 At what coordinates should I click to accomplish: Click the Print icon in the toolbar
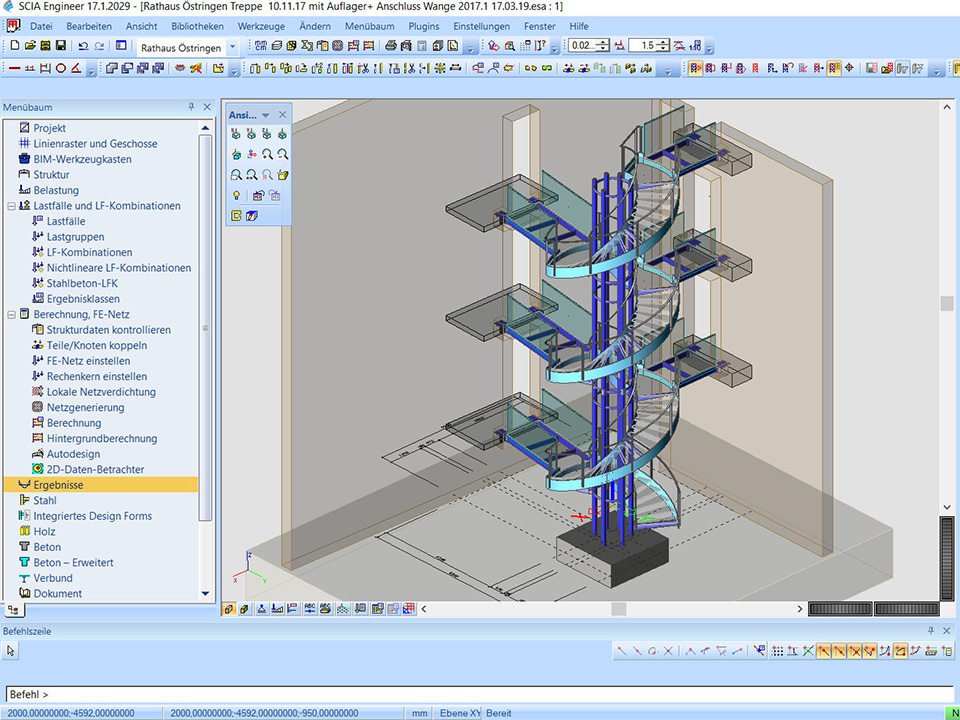click(391, 46)
